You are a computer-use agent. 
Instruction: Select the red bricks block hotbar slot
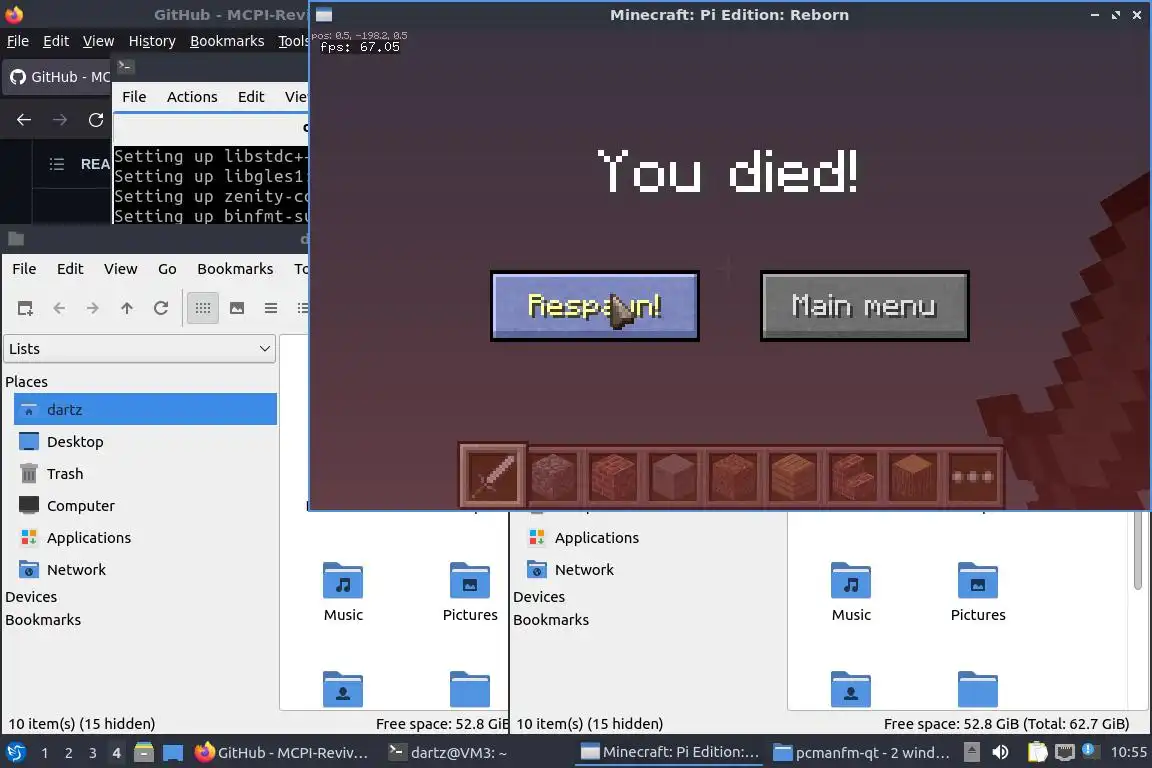[x=613, y=476]
